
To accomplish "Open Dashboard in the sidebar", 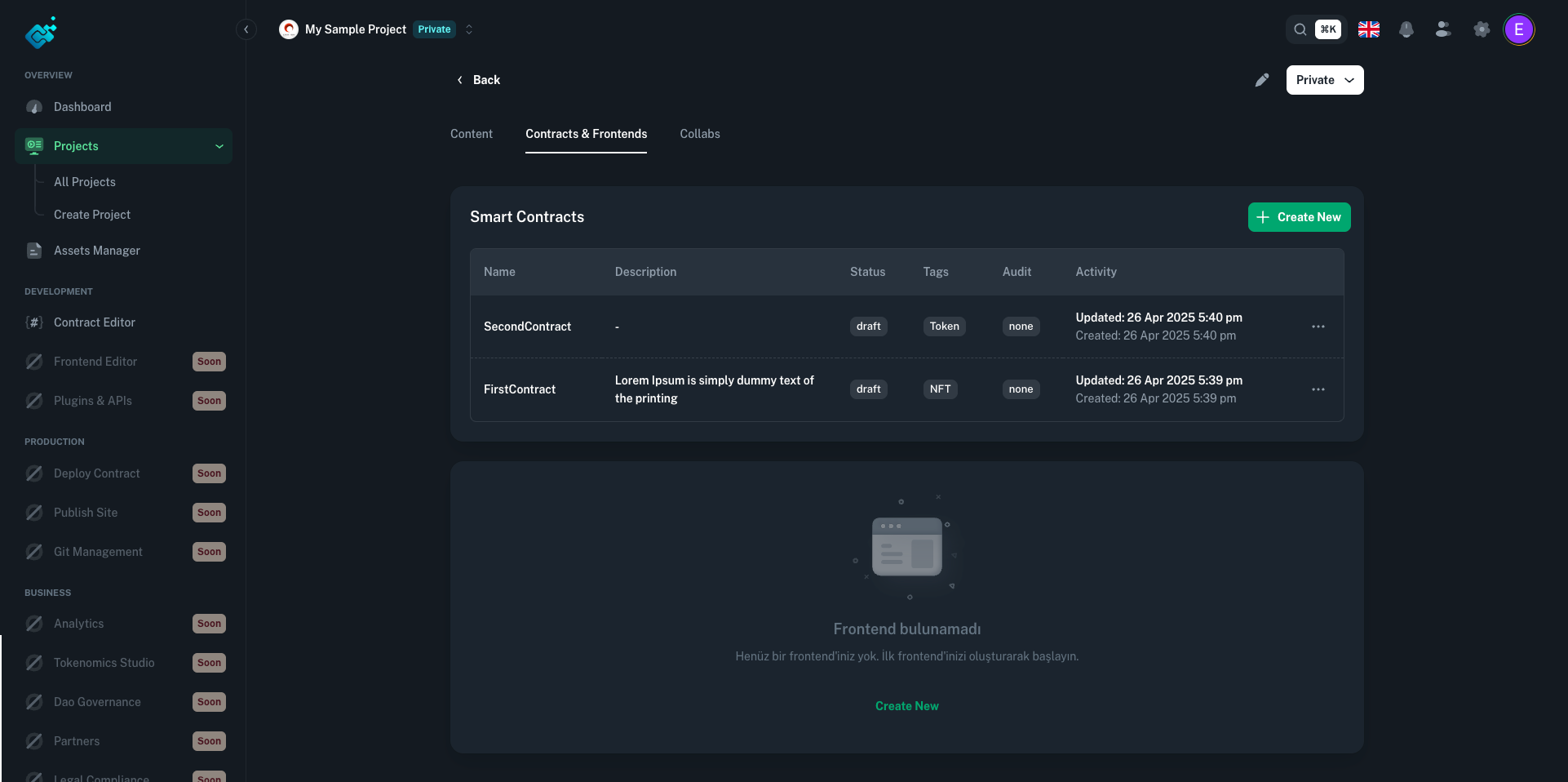I will tap(82, 107).
